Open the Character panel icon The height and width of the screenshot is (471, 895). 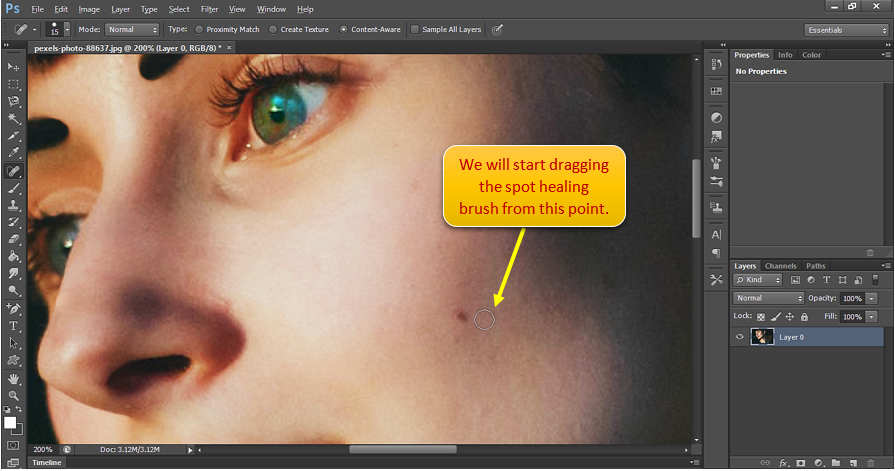tap(716, 235)
